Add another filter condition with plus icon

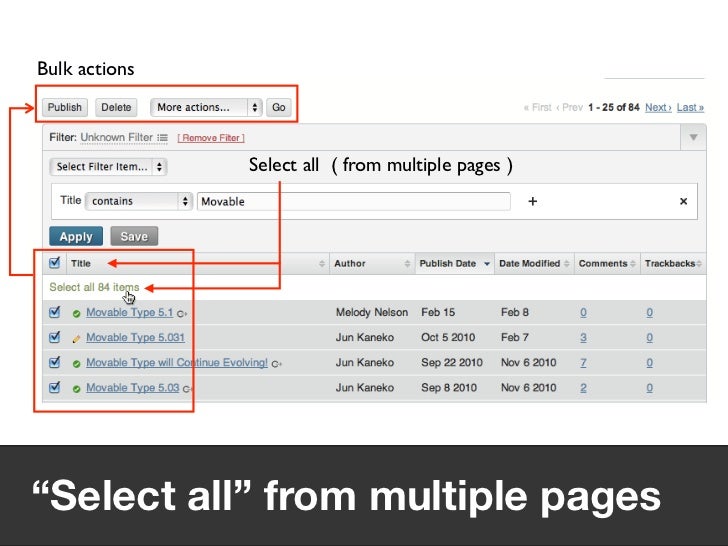click(x=533, y=201)
